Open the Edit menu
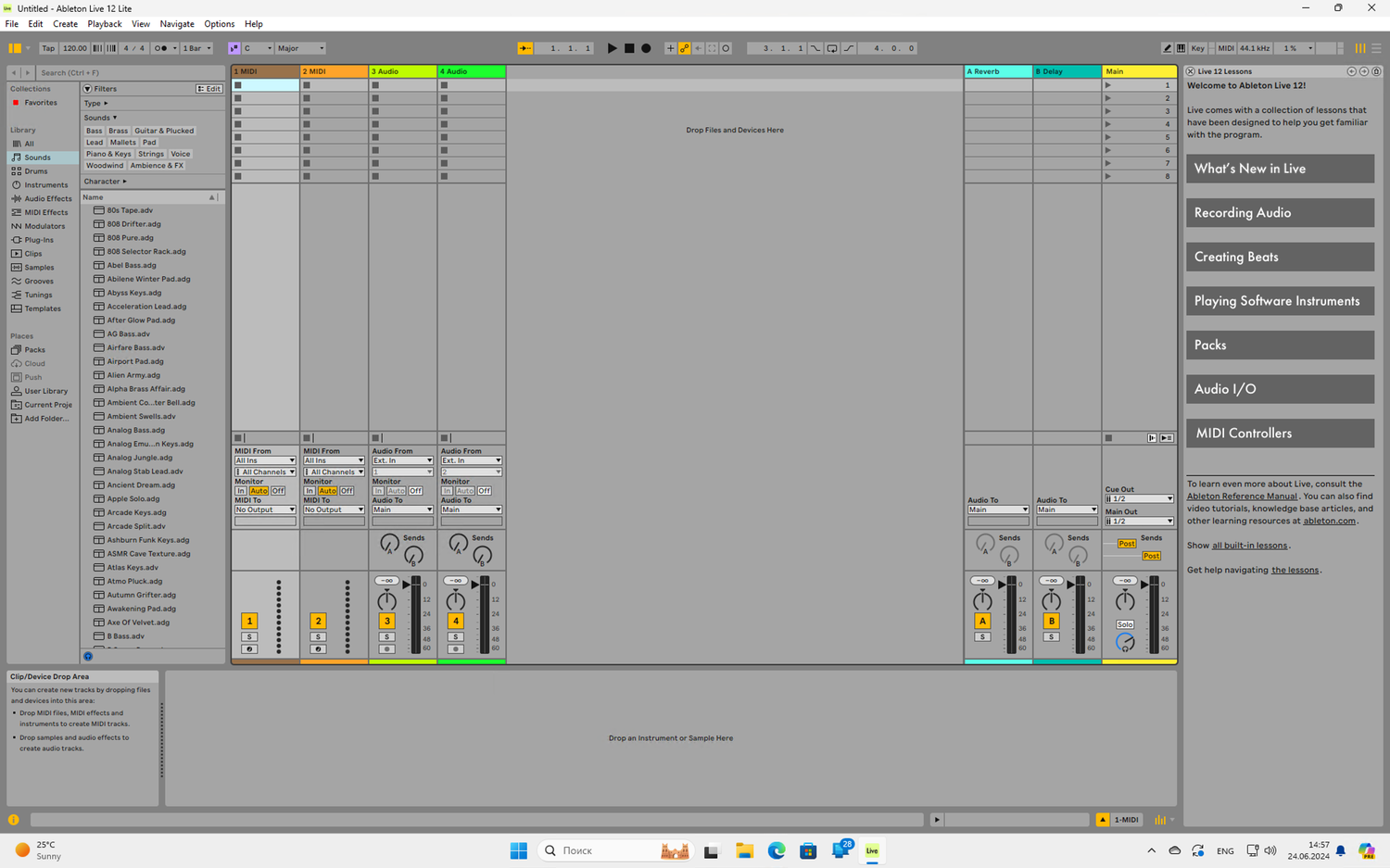Screen dimensions: 1390x868 coord(35,24)
